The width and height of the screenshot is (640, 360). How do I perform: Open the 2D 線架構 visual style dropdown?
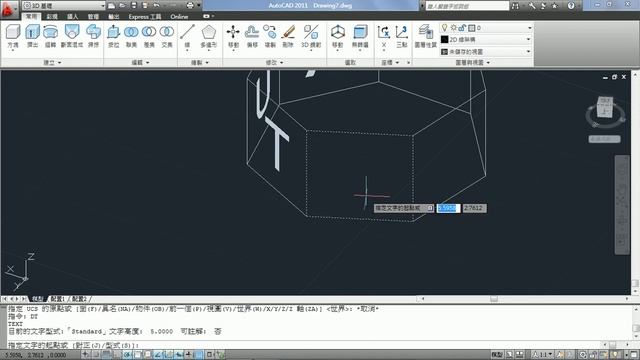coord(487,40)
